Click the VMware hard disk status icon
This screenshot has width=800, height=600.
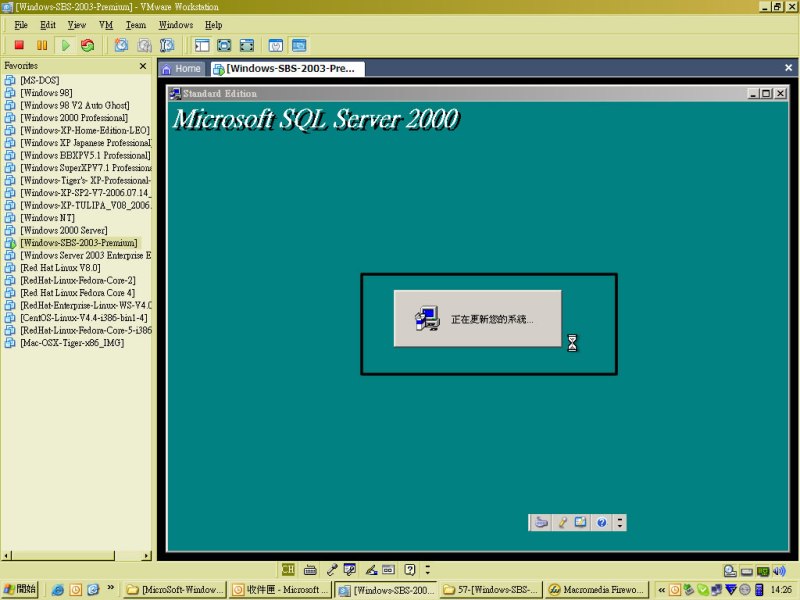pos(730,571)
